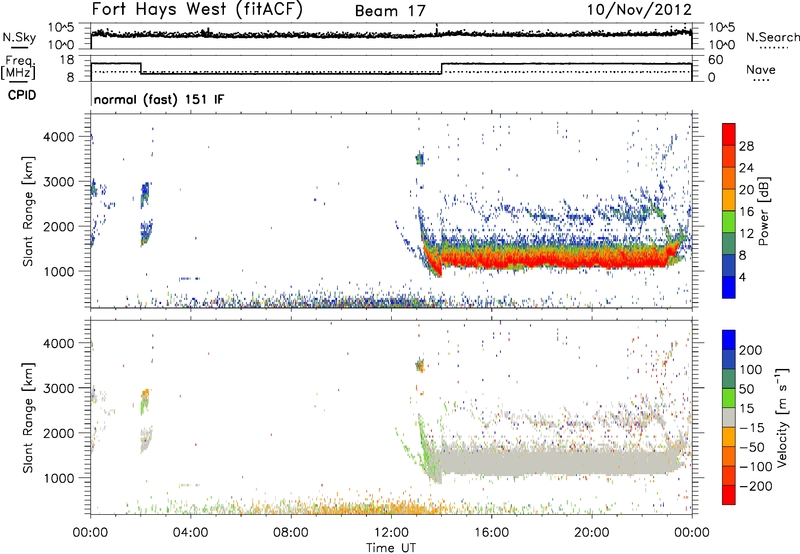This screenshot has width=800, height=554.
Task: Click the red bottom segment of Velocity colorbar
Action: pyautogui.click(x=729, y=495)
